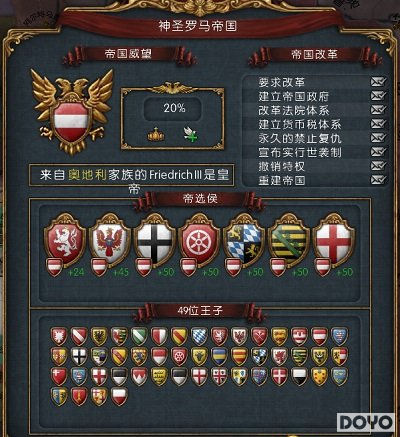The width and height of the screenshot is (400, 437).
Task: Click the first prince shield in the 49位王子 list
Action: pyautogui.click(x=59, y=336)
